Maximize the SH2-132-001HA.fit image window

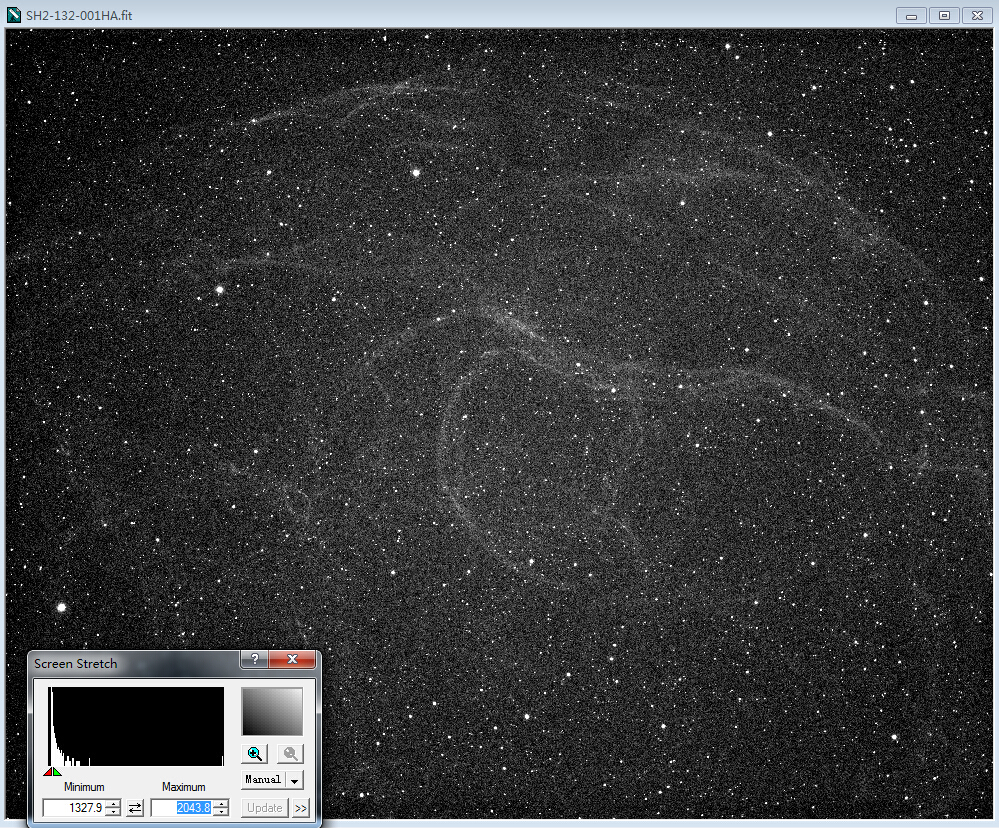944,15
